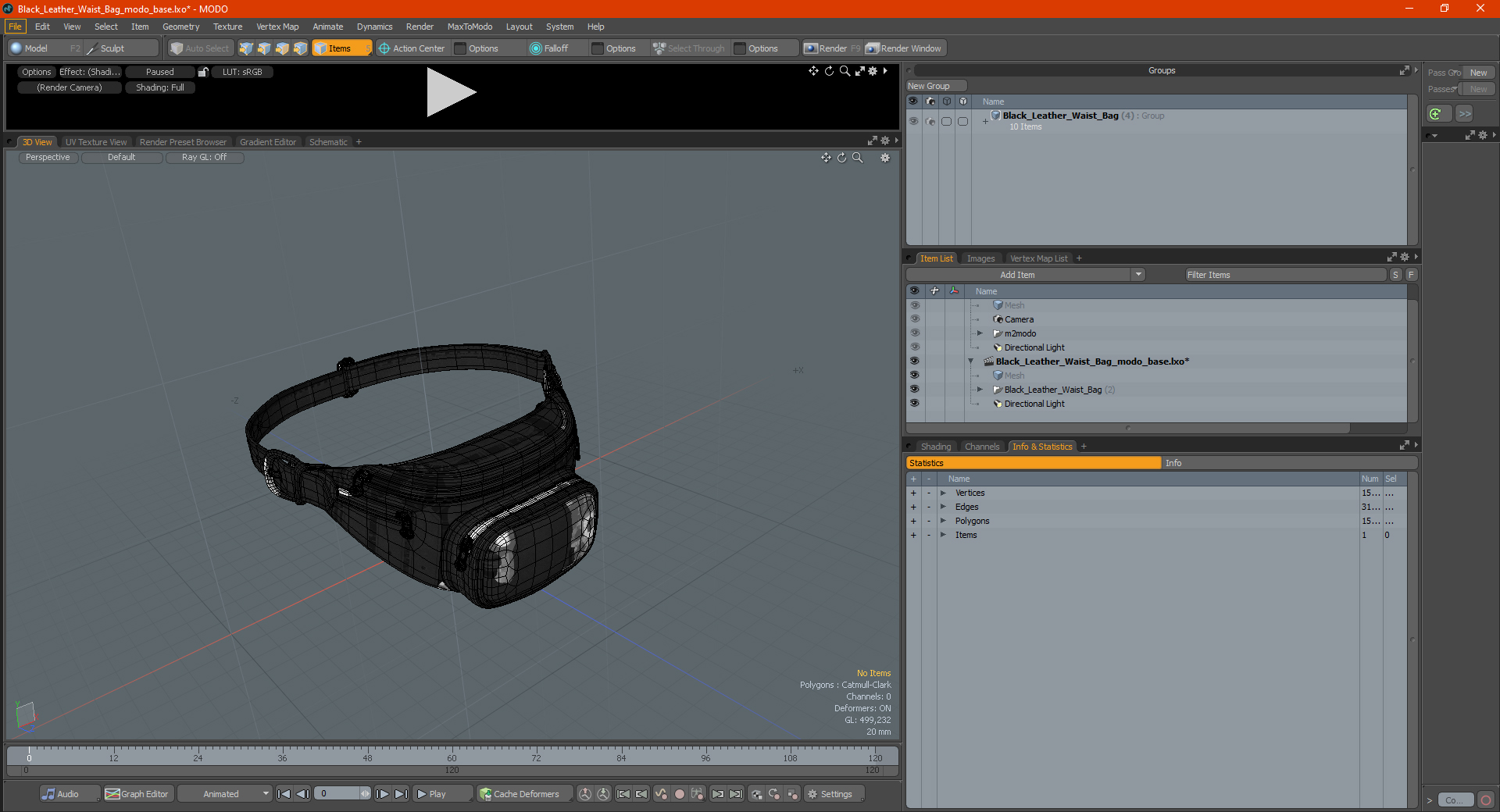Collapse Black_Leather_Waist_Bag_modo_base.lxo scene
The height and width of the screenshot is (812, 1500).
(x=971, y=361)
